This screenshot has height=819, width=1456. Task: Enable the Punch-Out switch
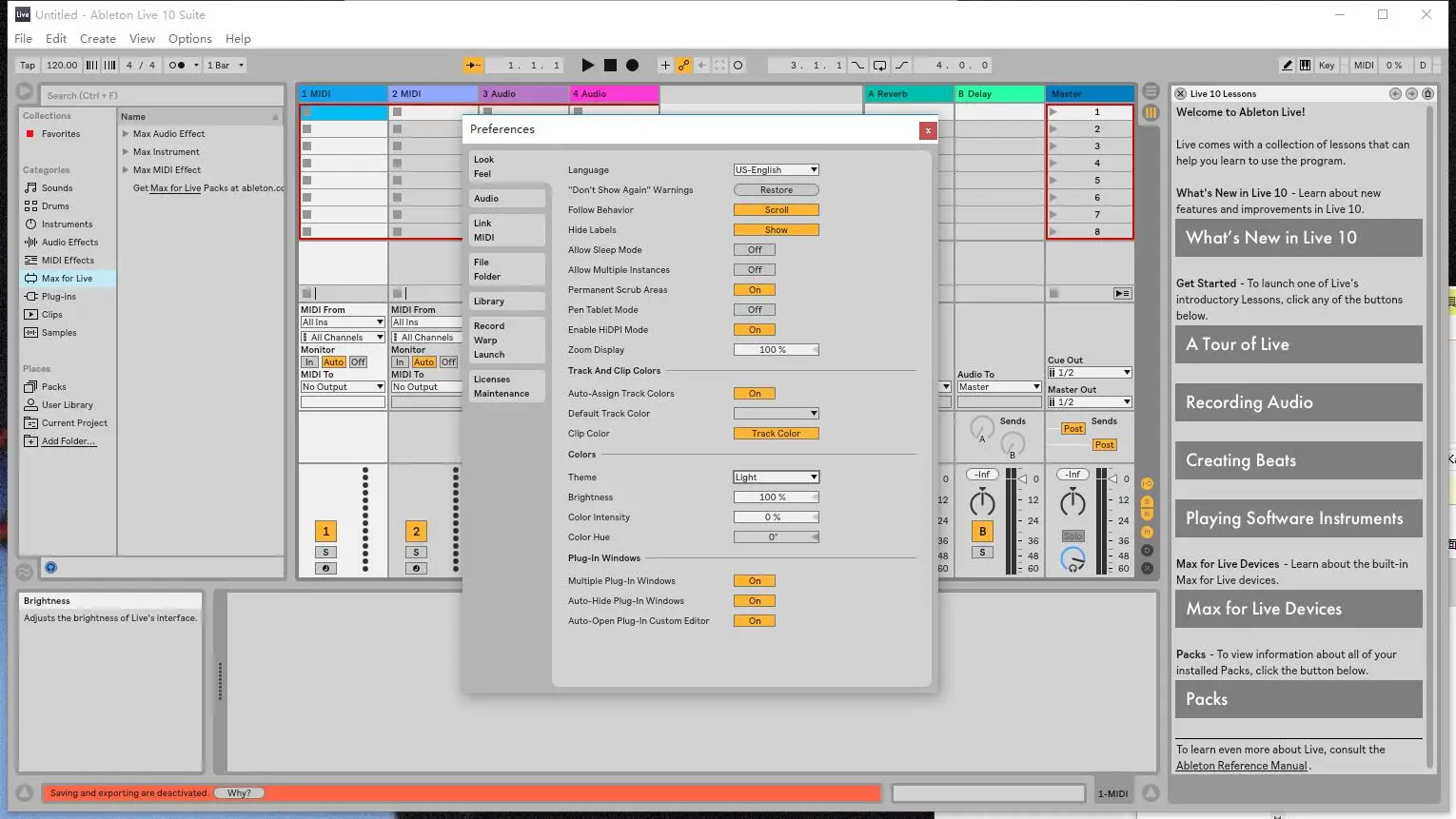901,65
